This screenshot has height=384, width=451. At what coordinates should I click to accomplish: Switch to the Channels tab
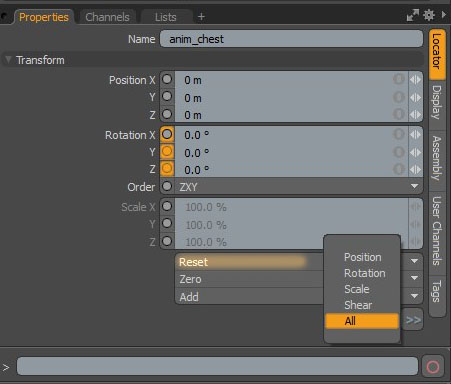[x=107, y=17]
